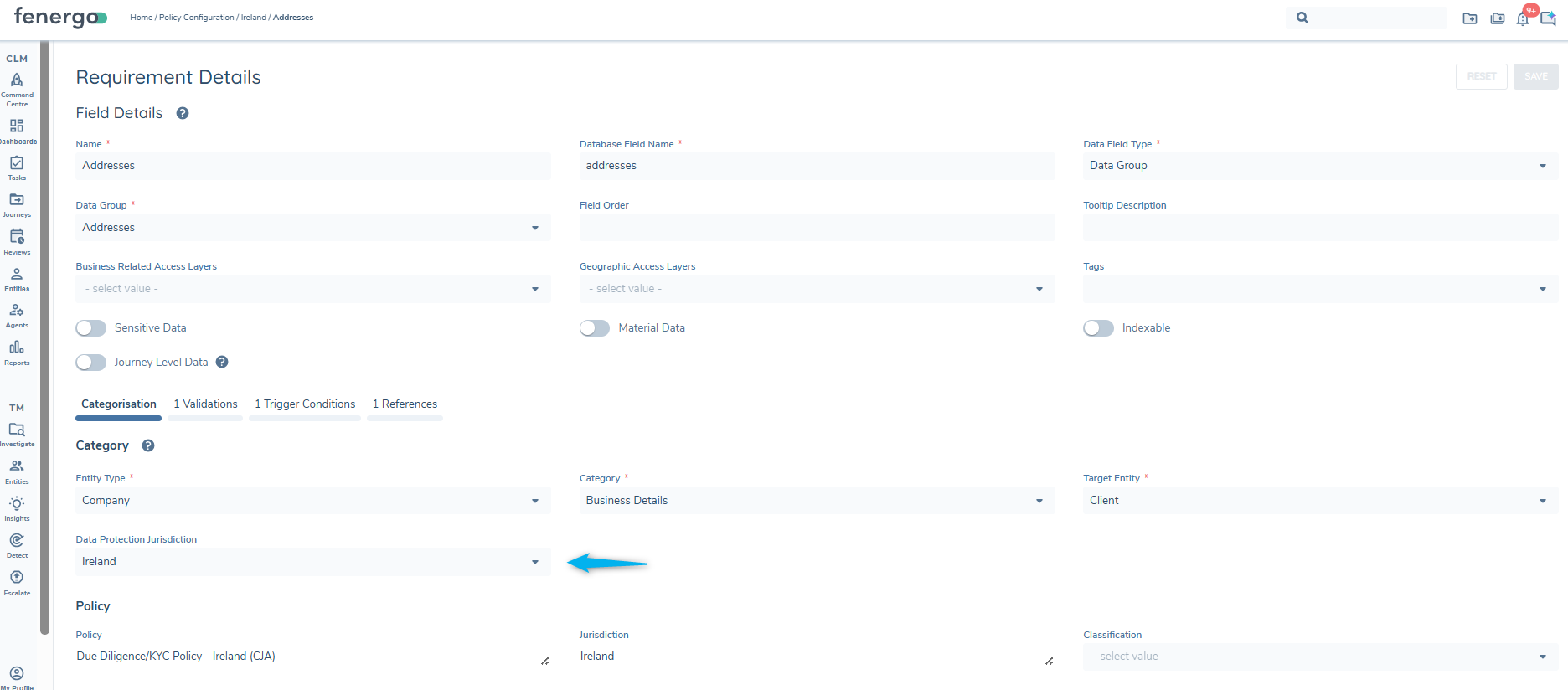
Task: Open the Trigger Conditions tab
Action: pos(305,404)
